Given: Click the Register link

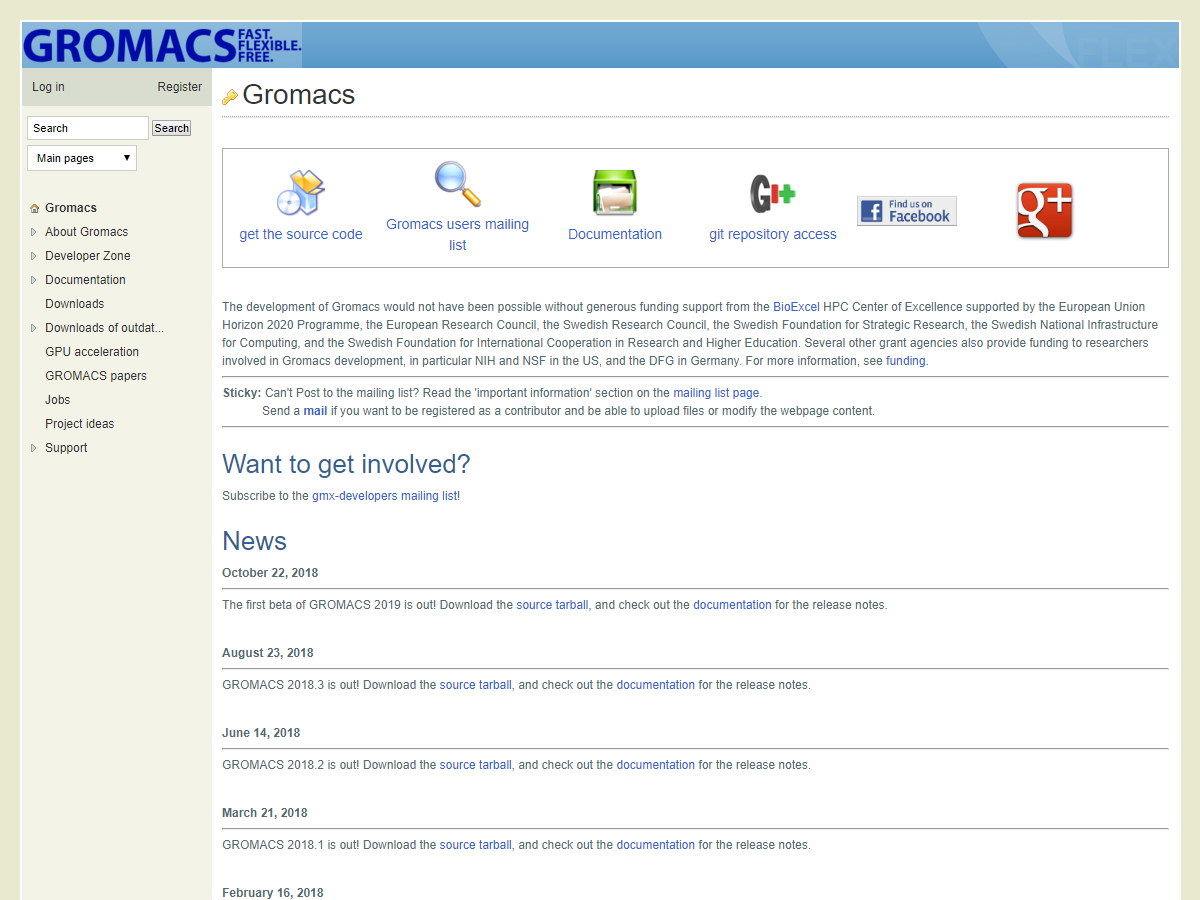Looking at the screenshot, I should point(179,87).
